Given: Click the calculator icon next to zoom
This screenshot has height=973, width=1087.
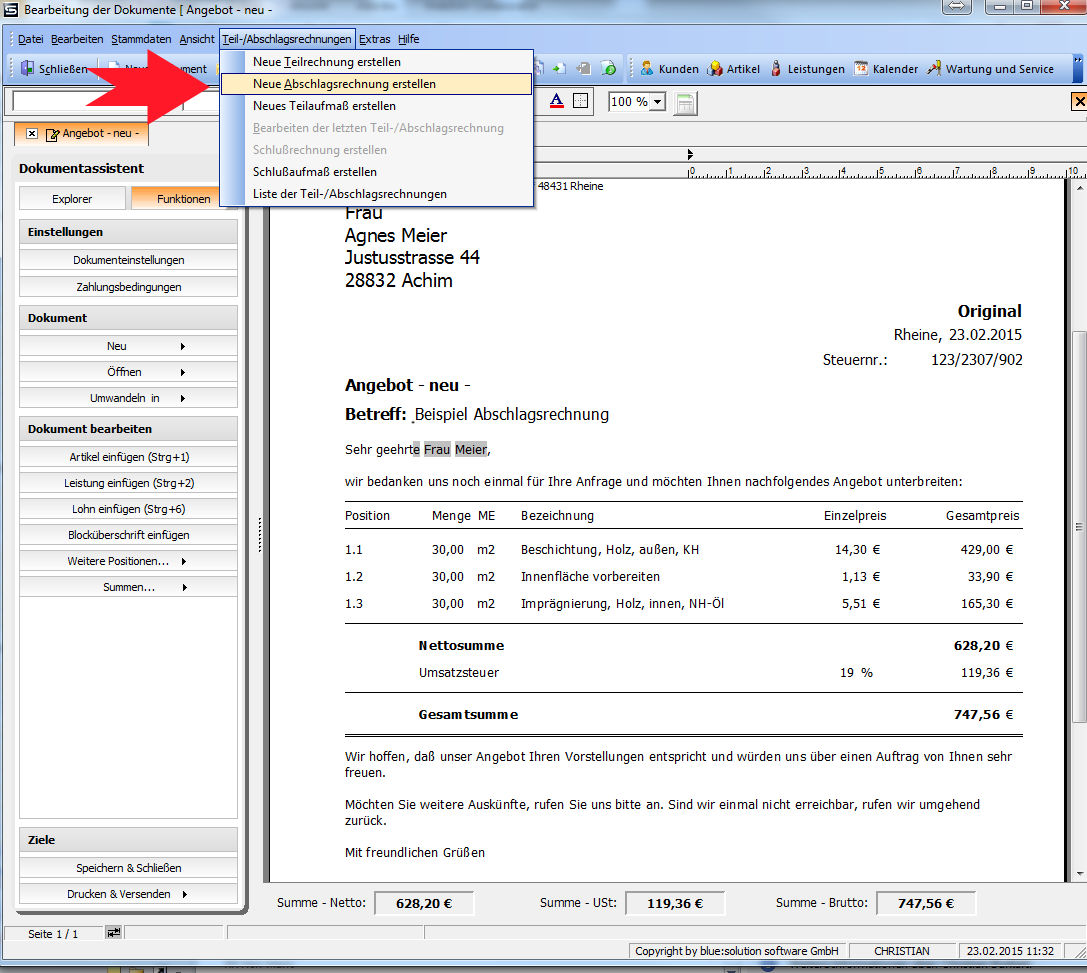Looking at the screenshot, I should point(685,103).
